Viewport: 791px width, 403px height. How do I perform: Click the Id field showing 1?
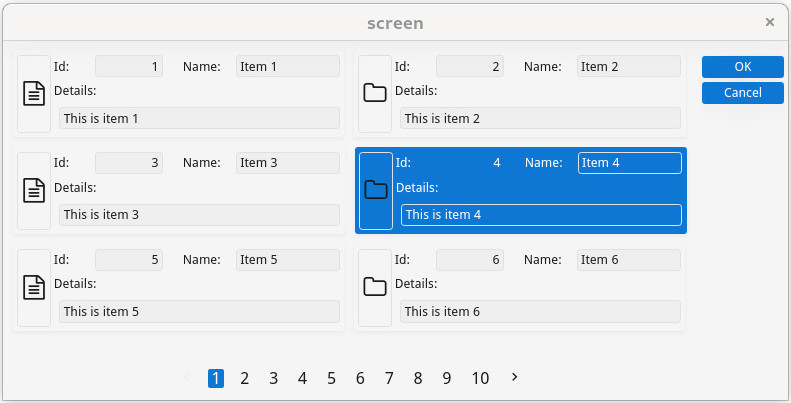pos(129,66)
